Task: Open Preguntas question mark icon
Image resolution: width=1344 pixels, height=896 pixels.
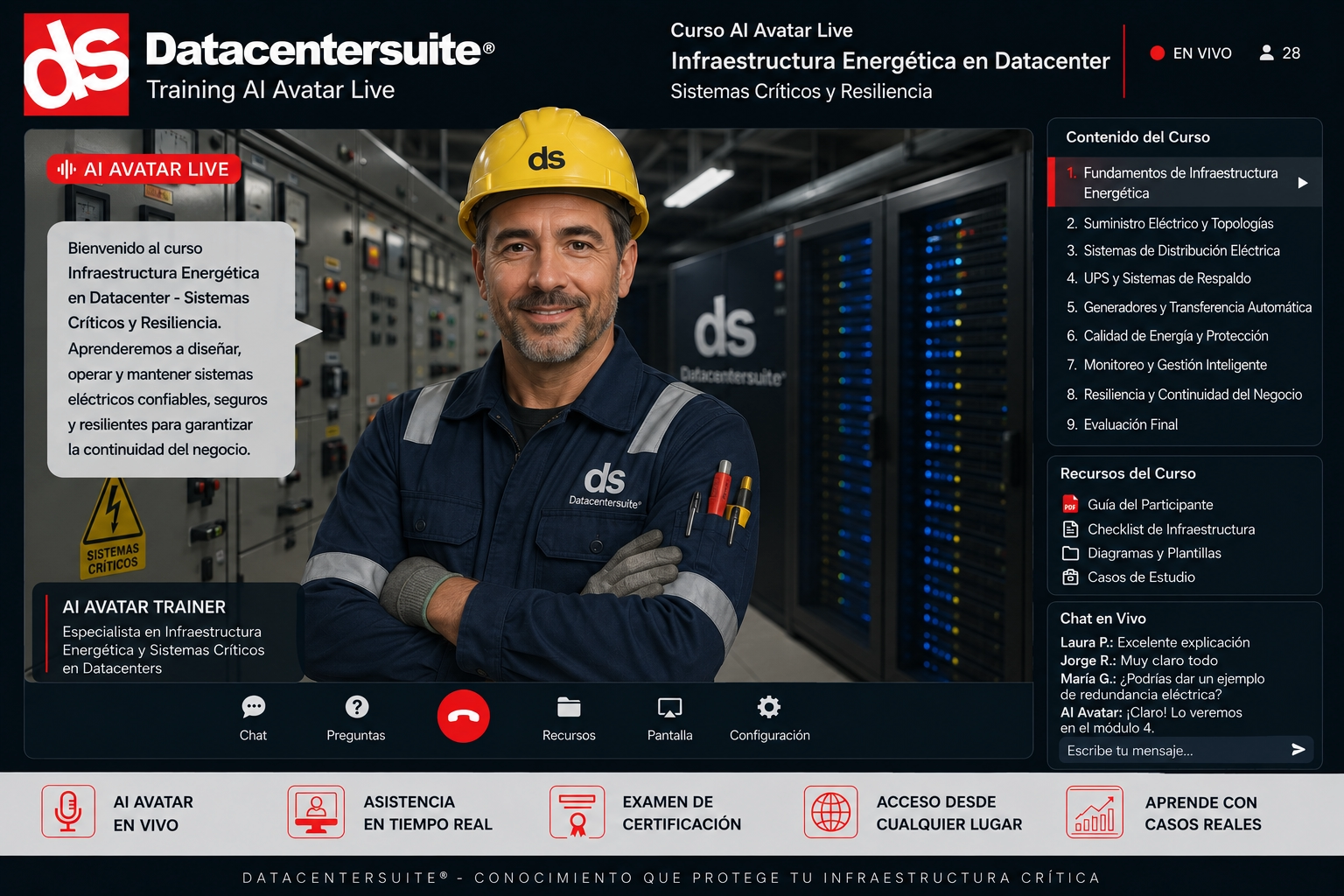Action: [357, 706]
